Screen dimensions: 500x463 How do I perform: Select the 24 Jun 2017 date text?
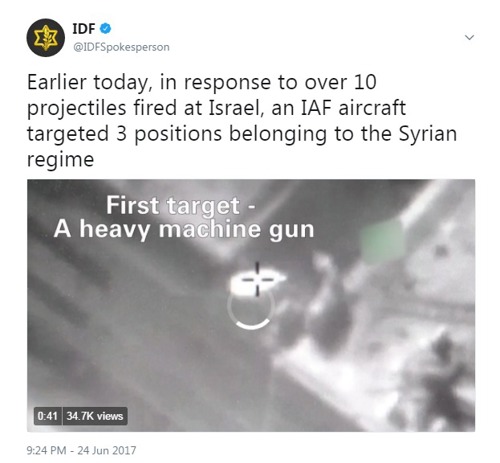pos(107,450)
